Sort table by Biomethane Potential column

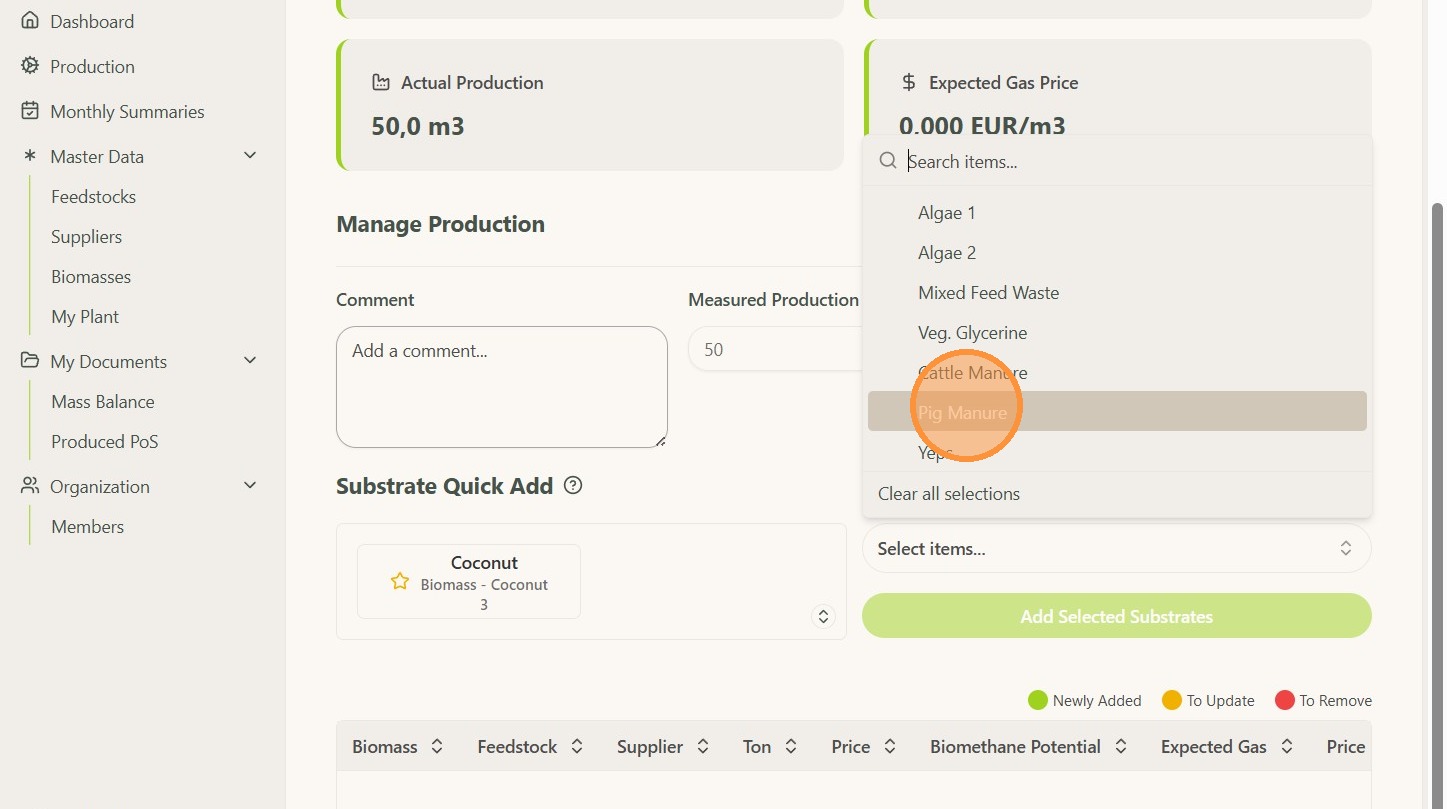[x=1121, y=747]
